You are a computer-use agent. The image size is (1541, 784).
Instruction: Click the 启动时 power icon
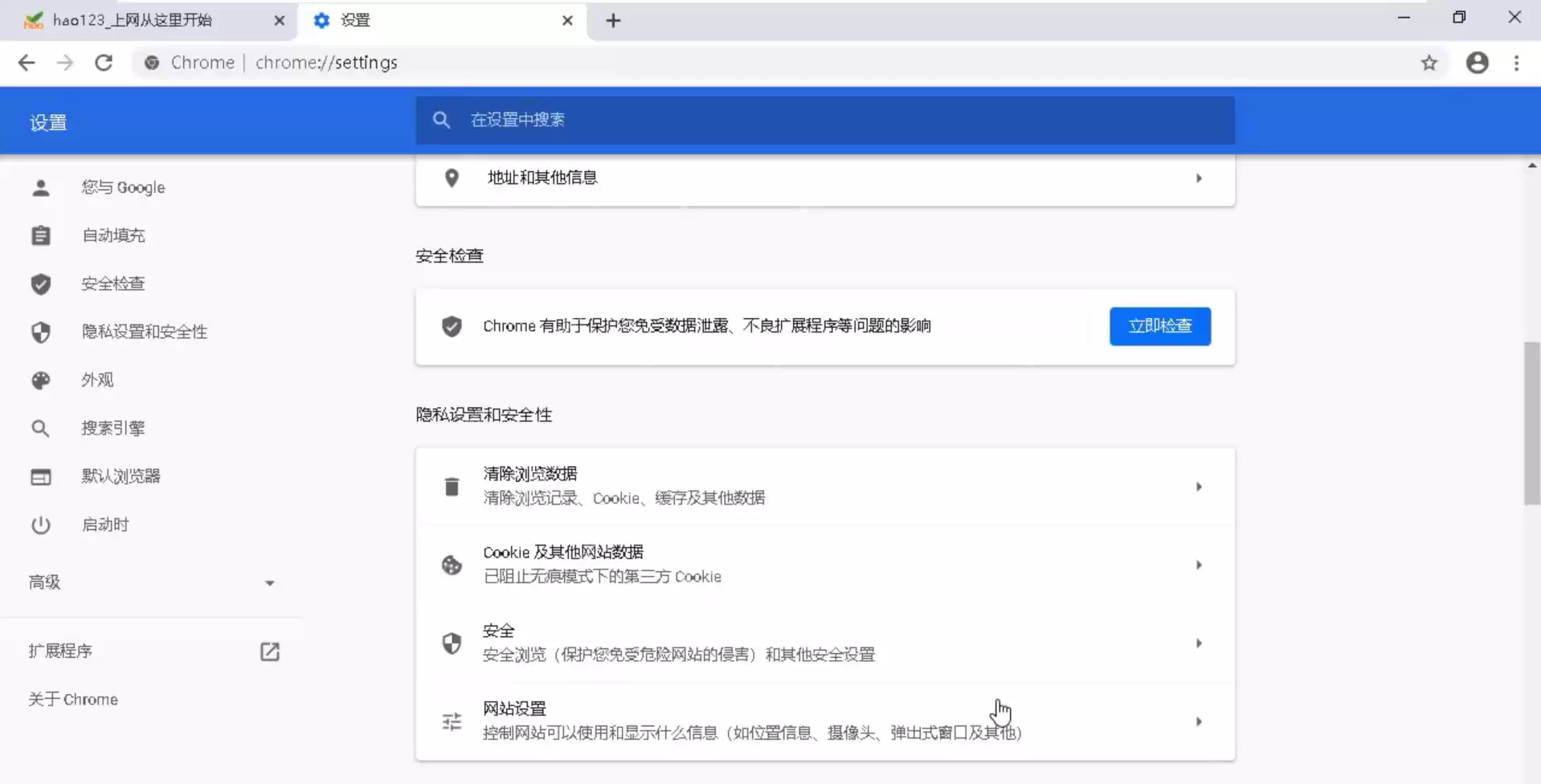40,525
